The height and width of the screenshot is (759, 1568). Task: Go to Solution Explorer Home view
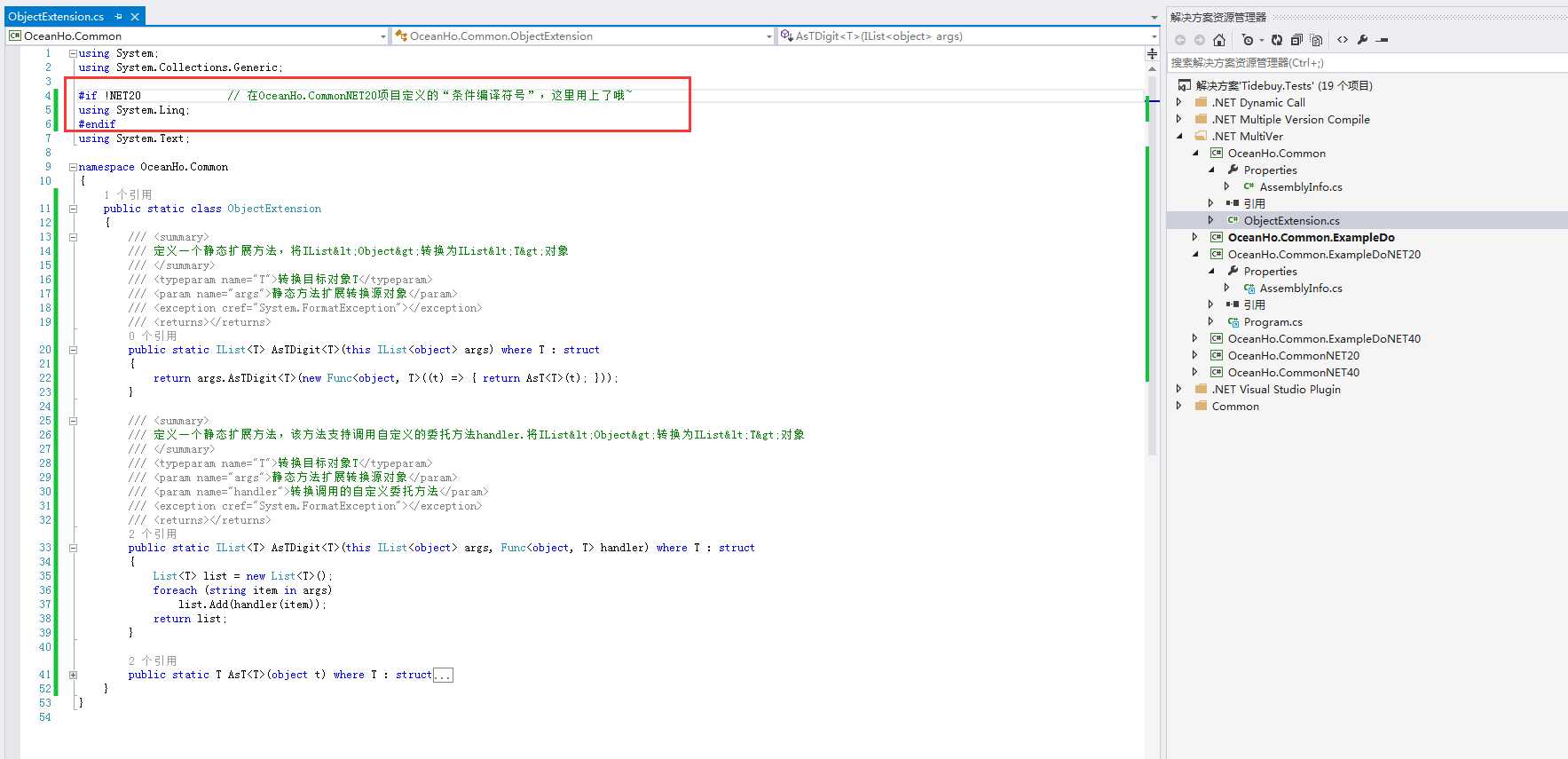coord(1219,40)
